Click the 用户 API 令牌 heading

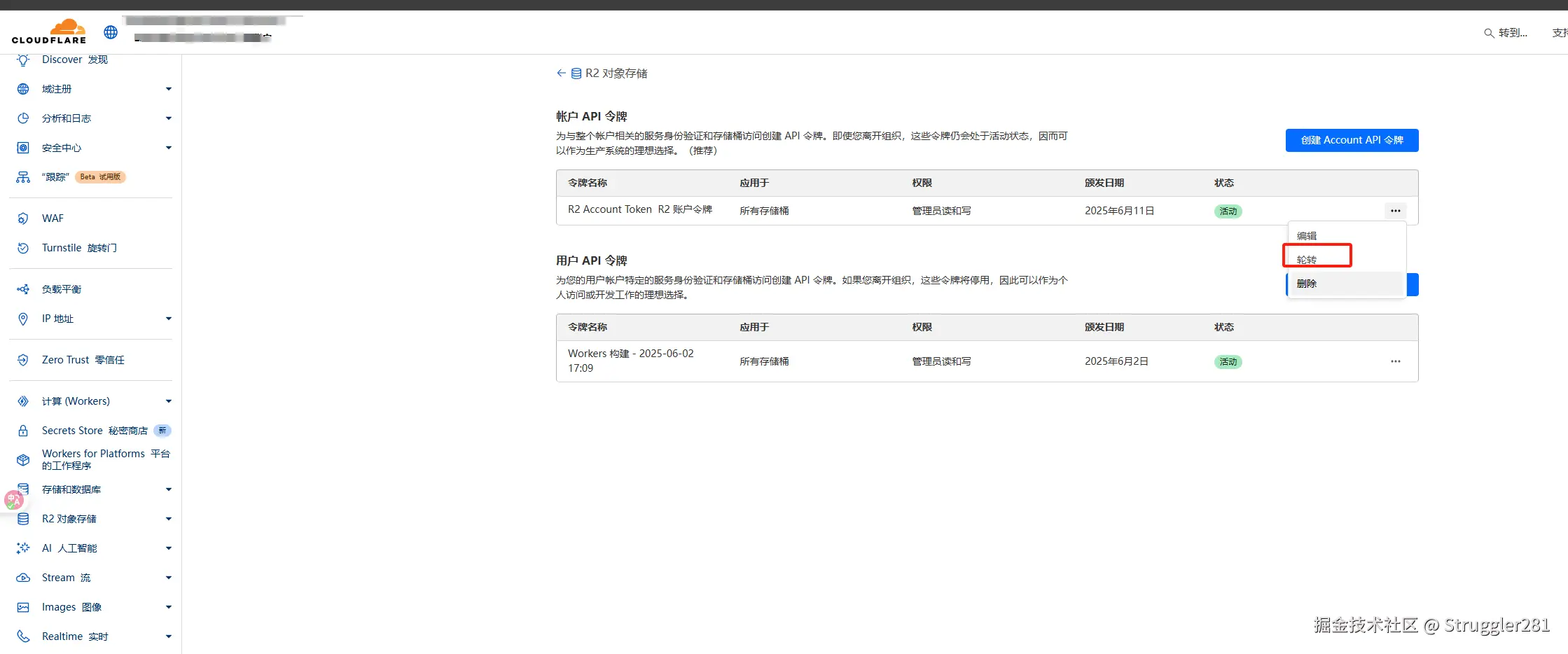click(x=592, y=260)
